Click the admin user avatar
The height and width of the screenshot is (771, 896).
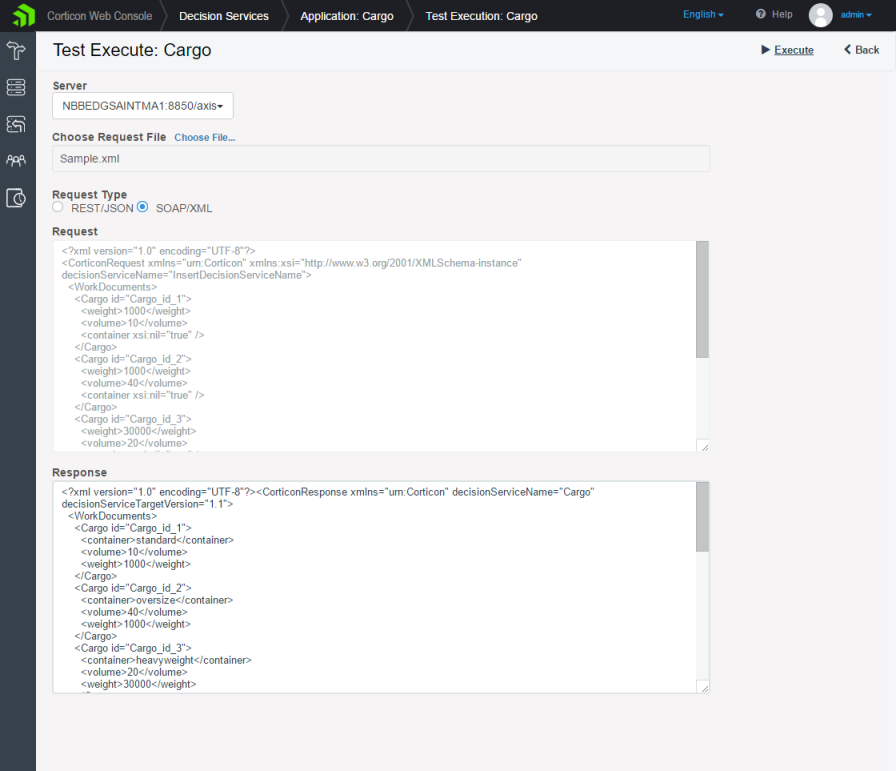[x=821, y=15]
